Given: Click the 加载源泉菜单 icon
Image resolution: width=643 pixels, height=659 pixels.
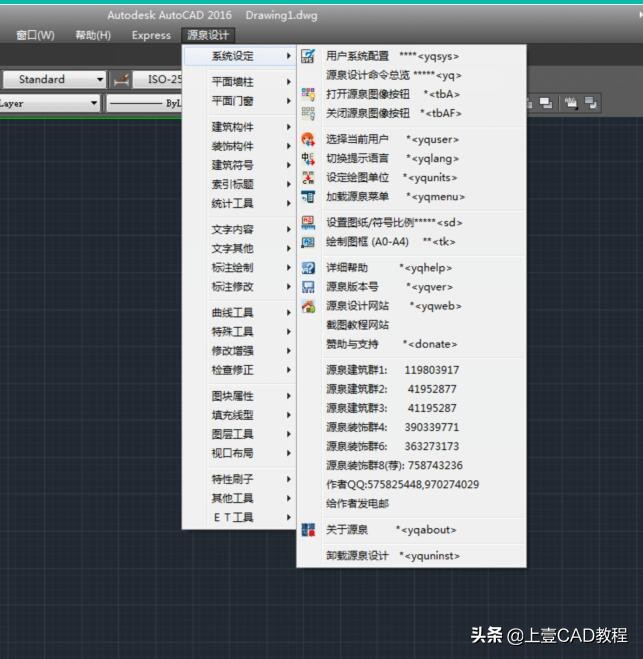Looking at the screenshot, I should coord(308,197).
